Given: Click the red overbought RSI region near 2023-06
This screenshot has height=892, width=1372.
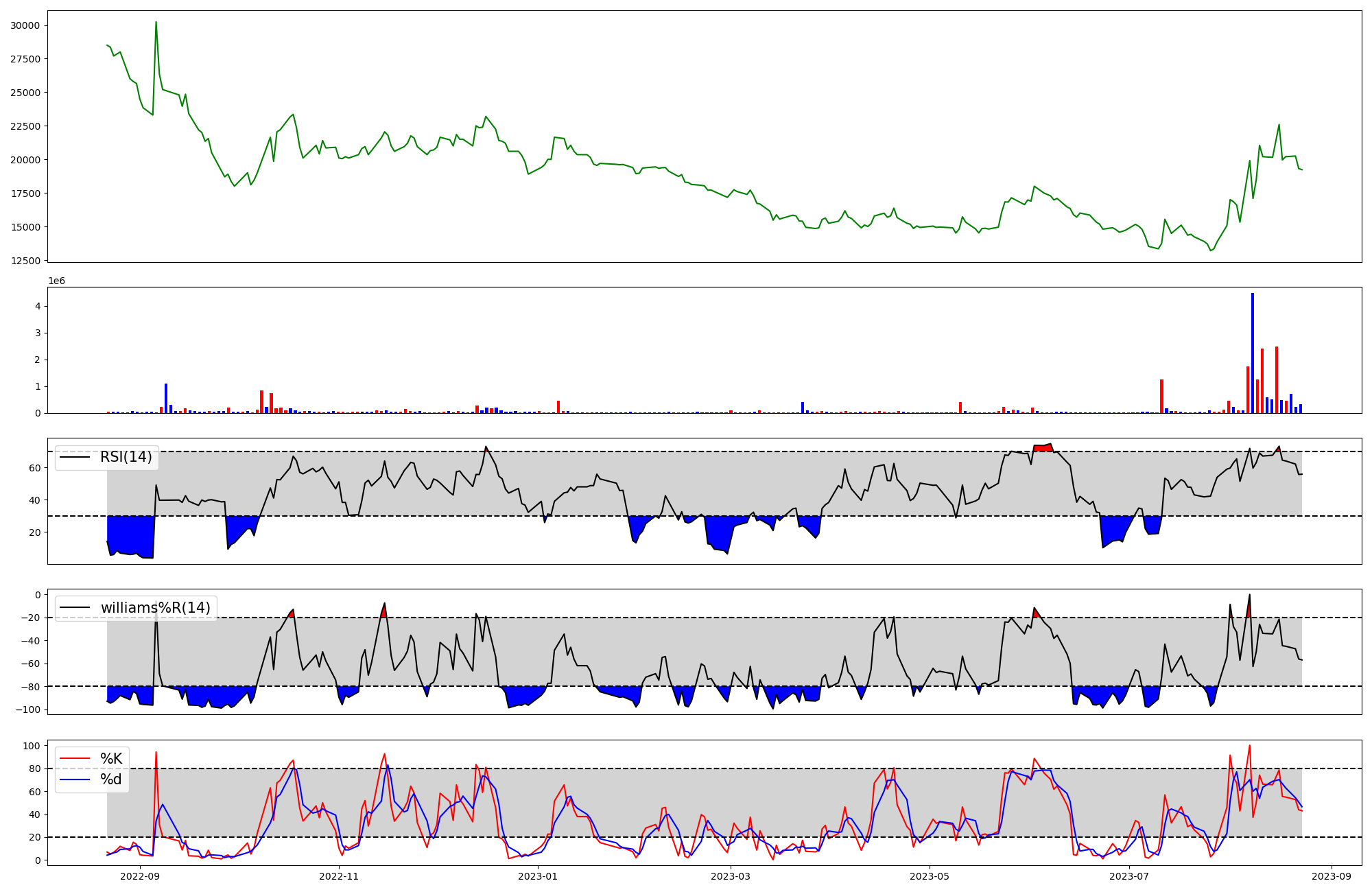Looking at the screenshot, I should [1043, 447].
